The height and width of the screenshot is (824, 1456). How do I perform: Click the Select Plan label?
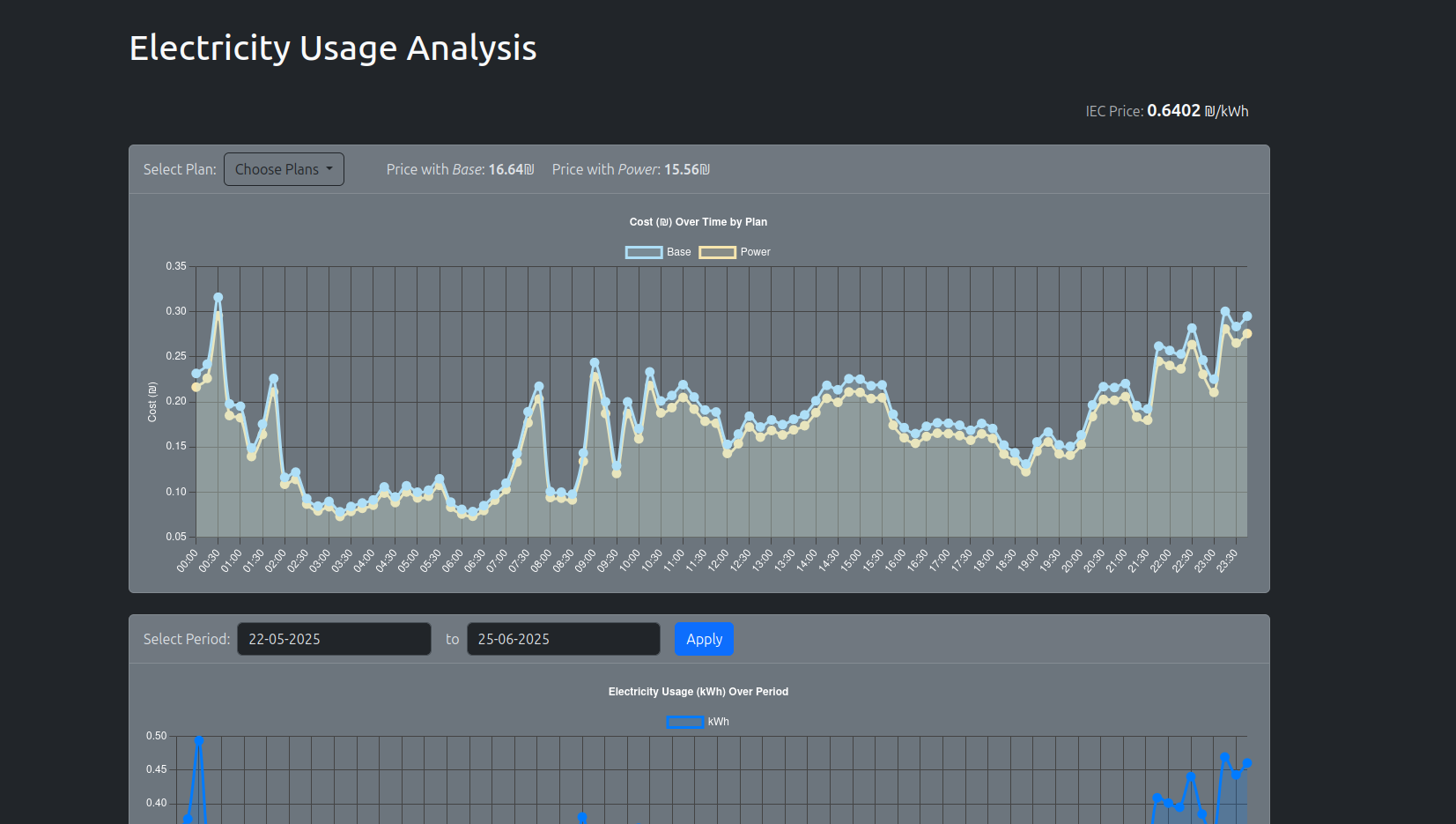point(180,169)
